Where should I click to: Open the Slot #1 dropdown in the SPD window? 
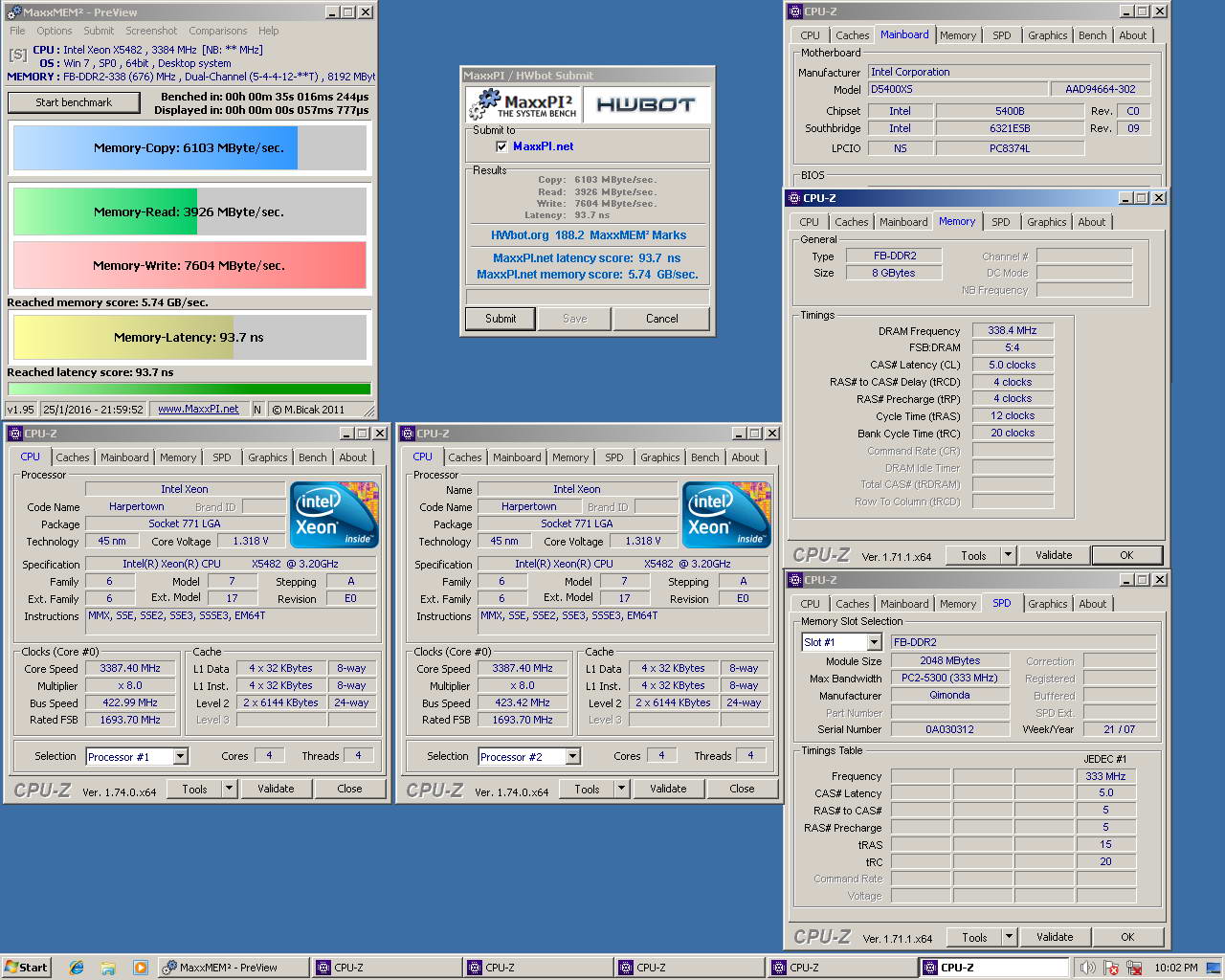click(x=873, y=642)
